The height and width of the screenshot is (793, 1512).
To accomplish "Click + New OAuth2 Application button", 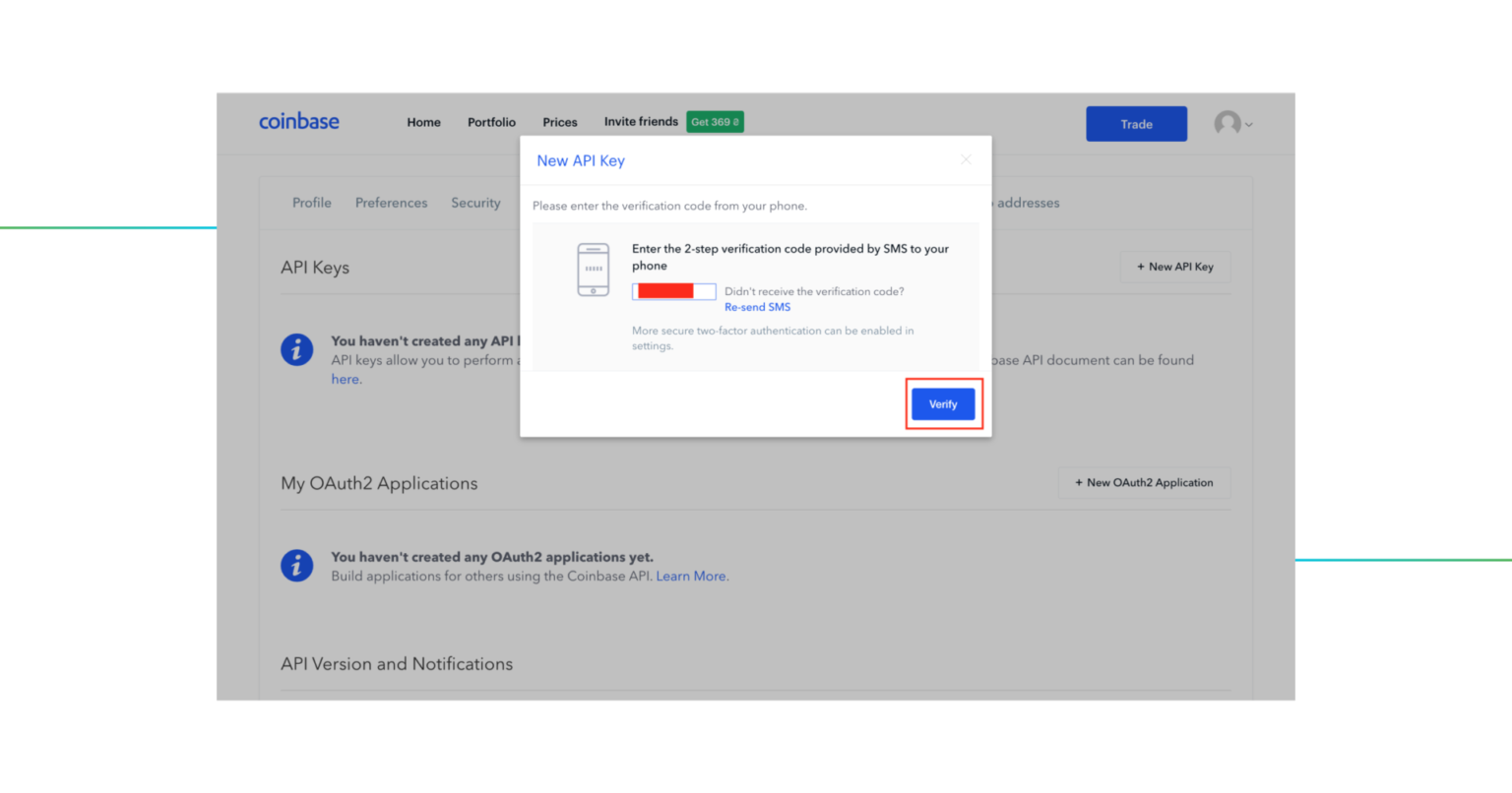I will [x=1144, y=483].
